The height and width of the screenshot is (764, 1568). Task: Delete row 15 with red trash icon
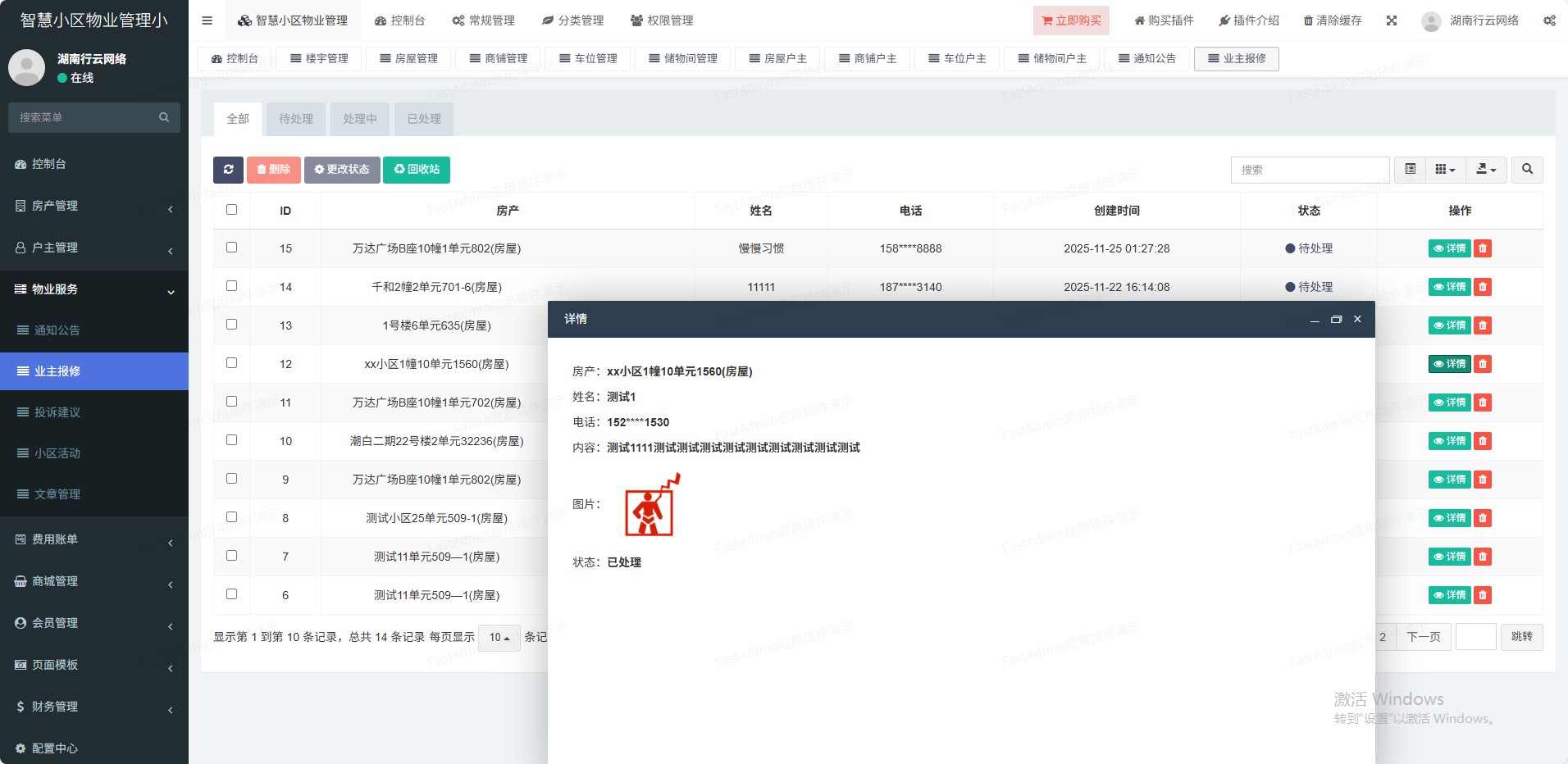[x=1483, y=248]
